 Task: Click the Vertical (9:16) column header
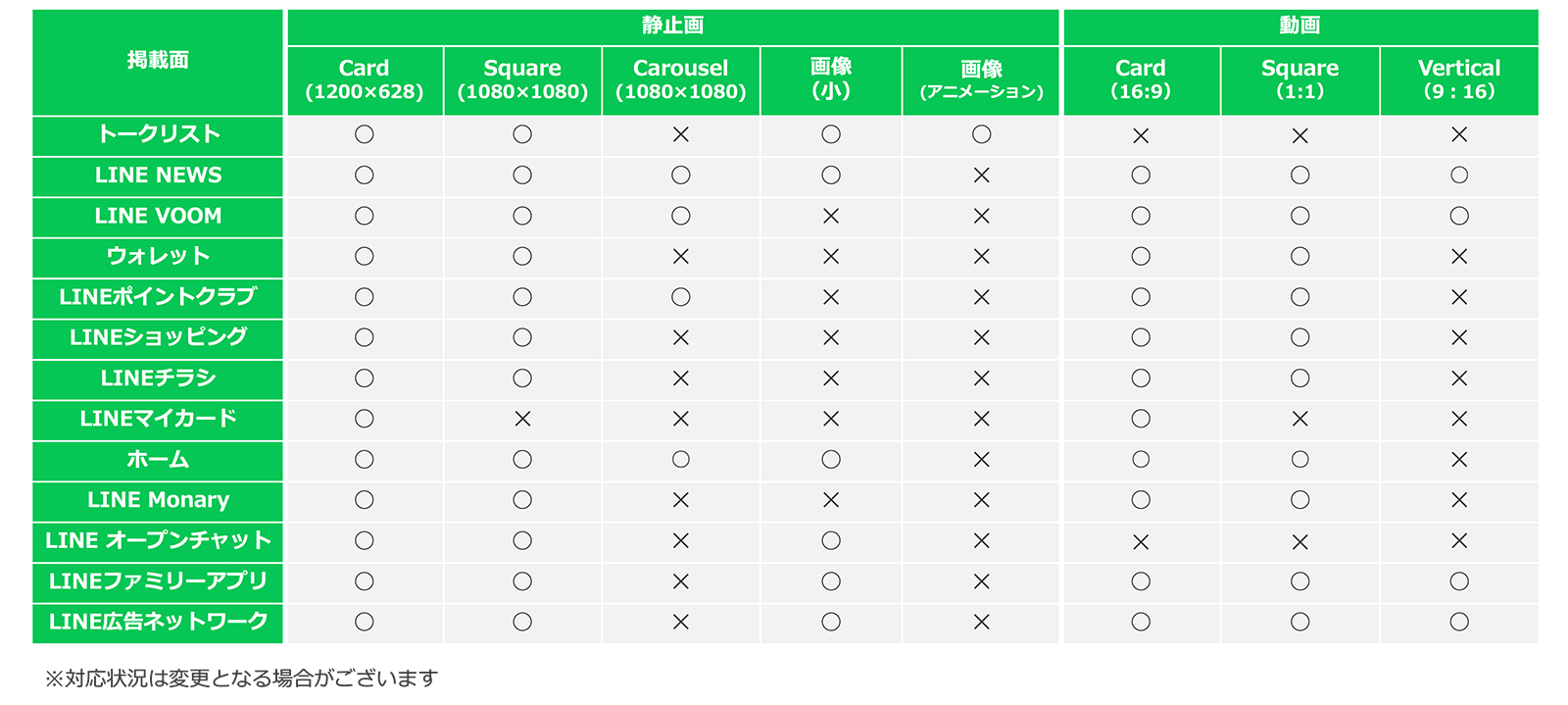1459,80
